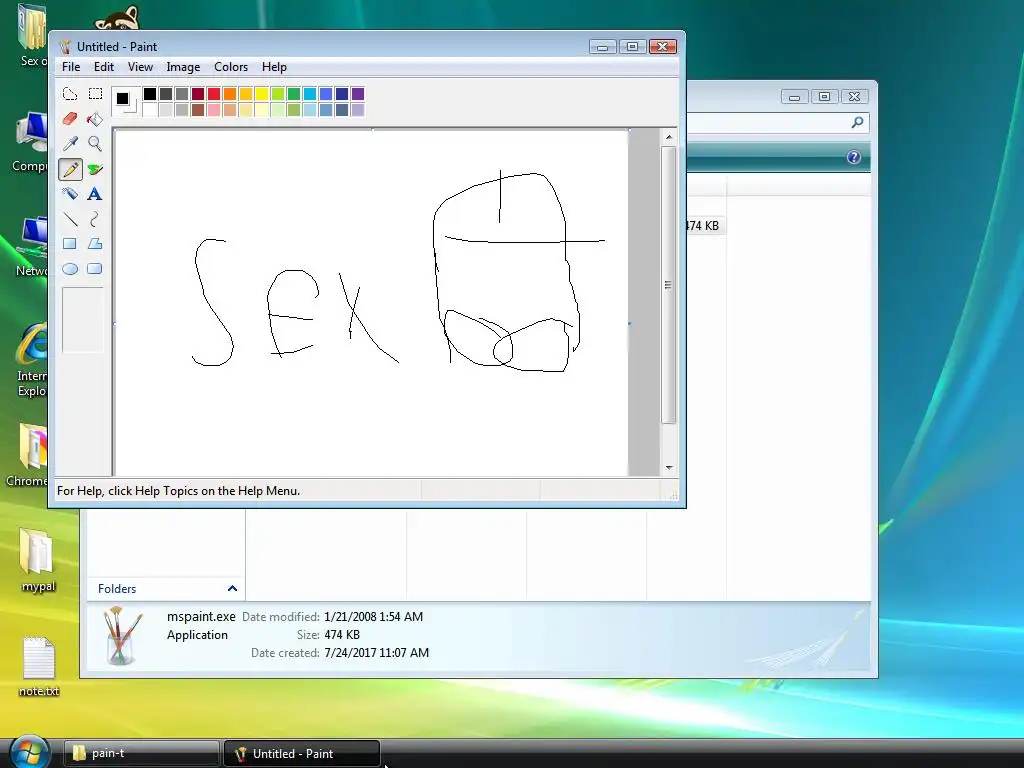Image resolution: width=1024 pixels, height=768 pixels.
Task: Maximize the Paint window
Action: coord(632,46)
